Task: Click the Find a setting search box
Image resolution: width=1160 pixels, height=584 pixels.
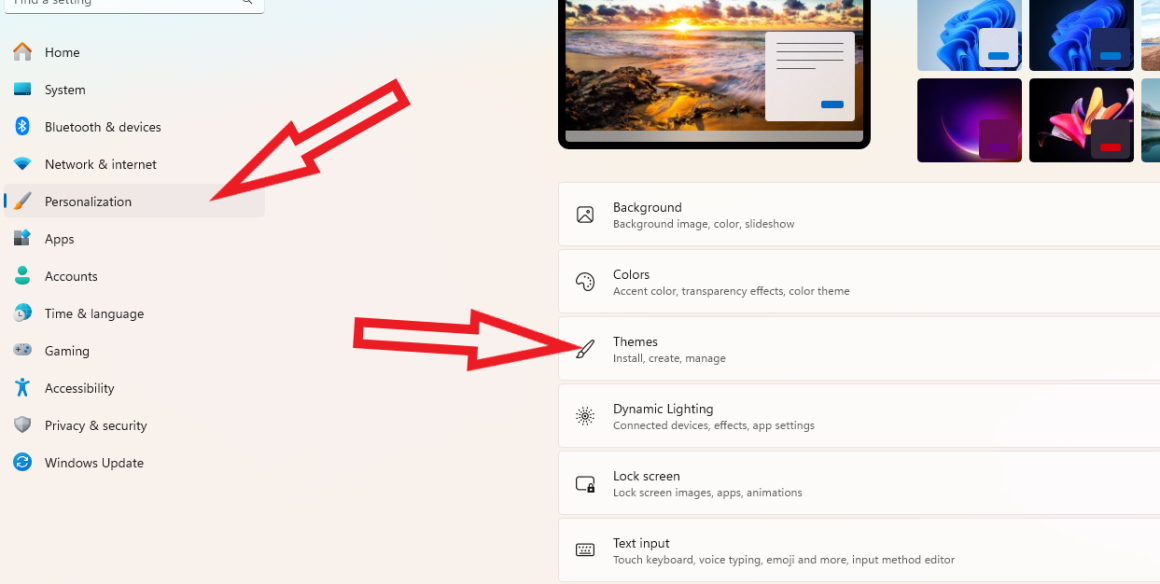Action: pos(134,4)
